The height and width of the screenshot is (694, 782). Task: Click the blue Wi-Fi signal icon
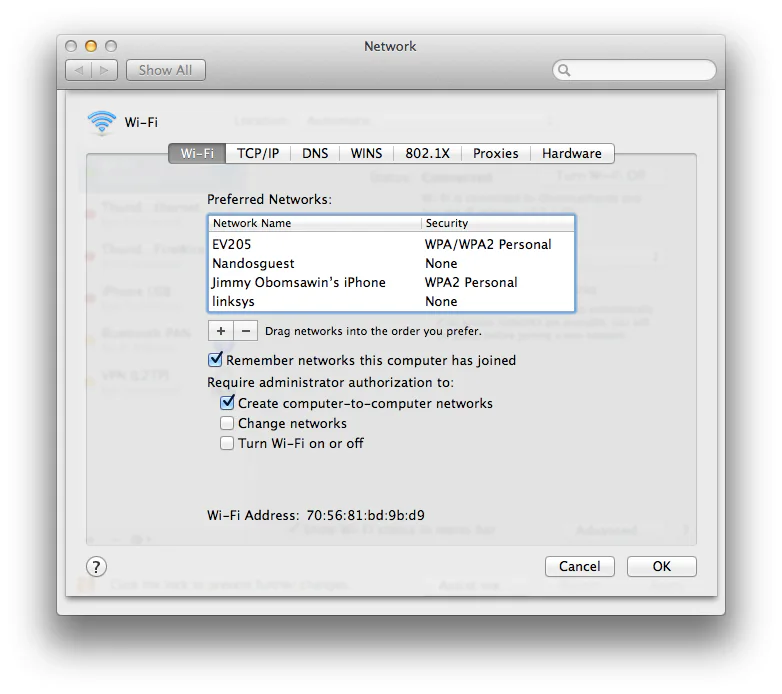102,122
